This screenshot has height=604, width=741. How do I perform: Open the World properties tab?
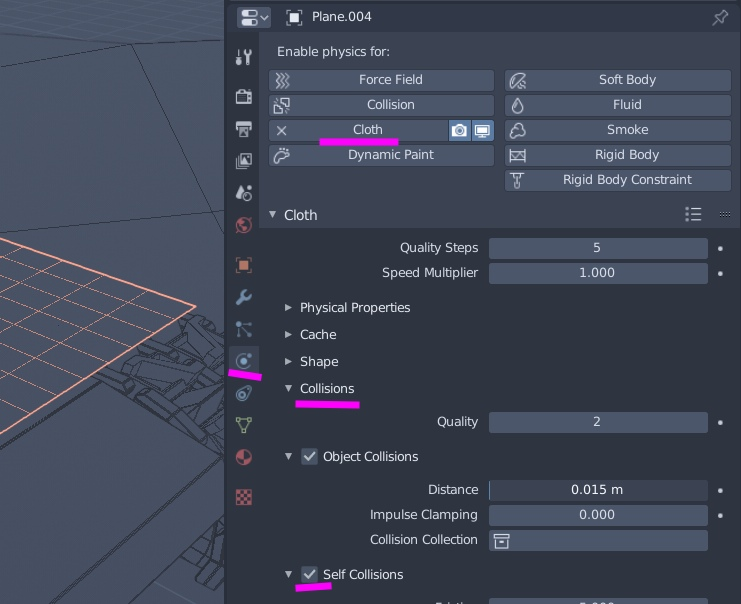pyautogui.click(x=244, y=225)
